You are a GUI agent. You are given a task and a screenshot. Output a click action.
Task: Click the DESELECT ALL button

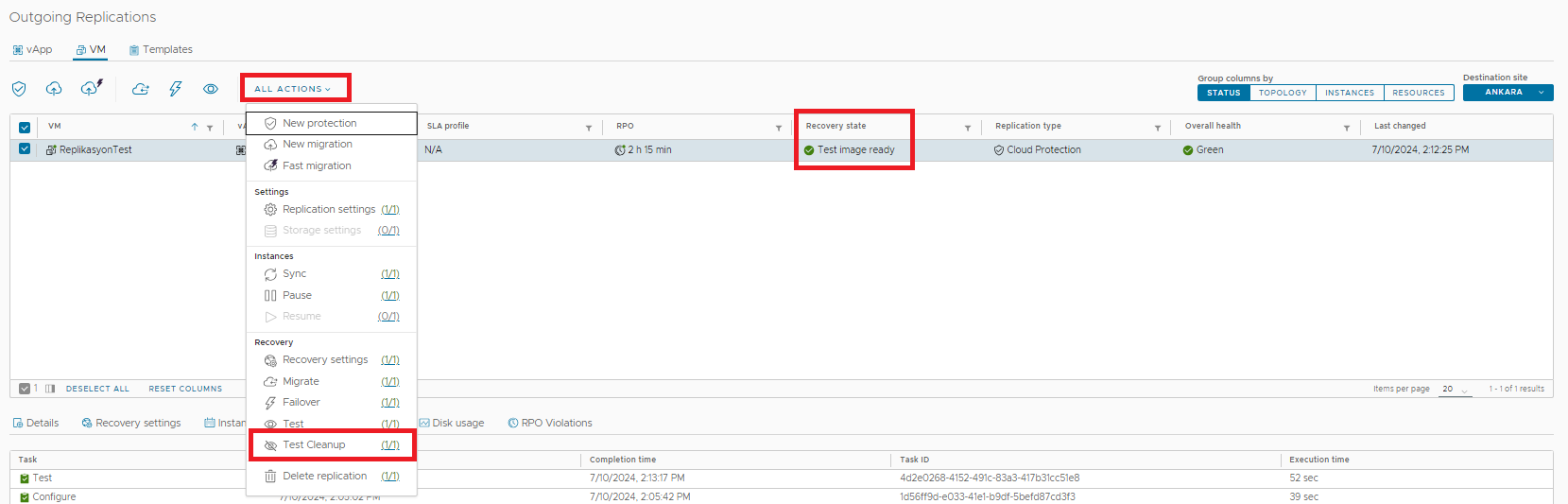(97, 389)
